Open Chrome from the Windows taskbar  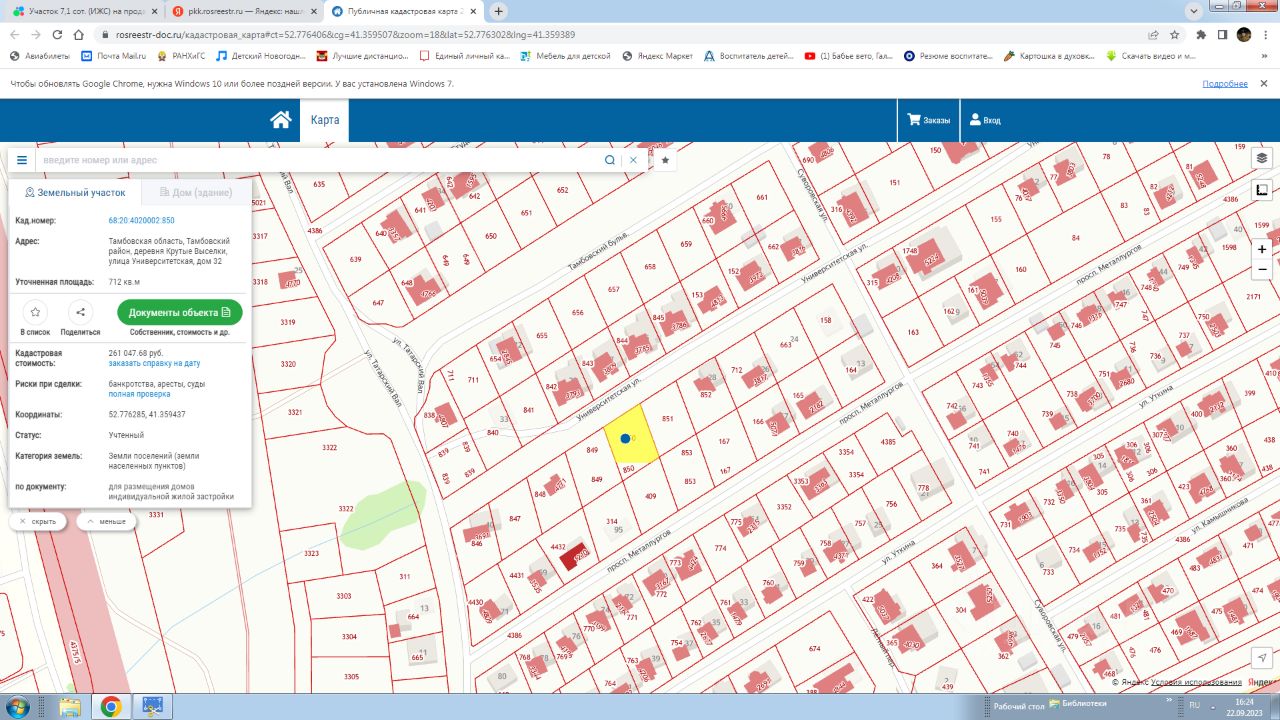(x=110, y=706)
